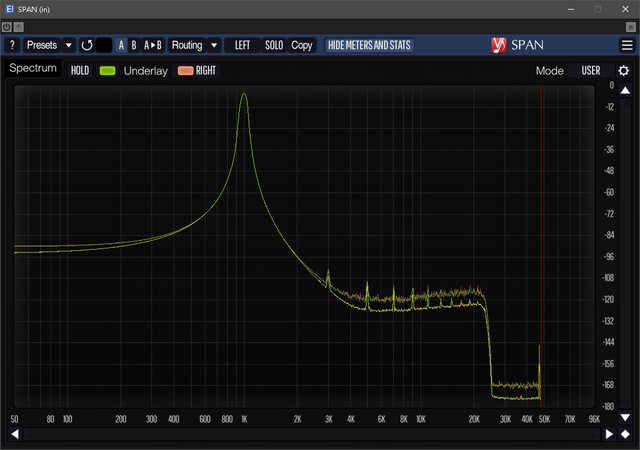
Task: Click the reset/undo circular arrow icon
Action: coord(86,45)
